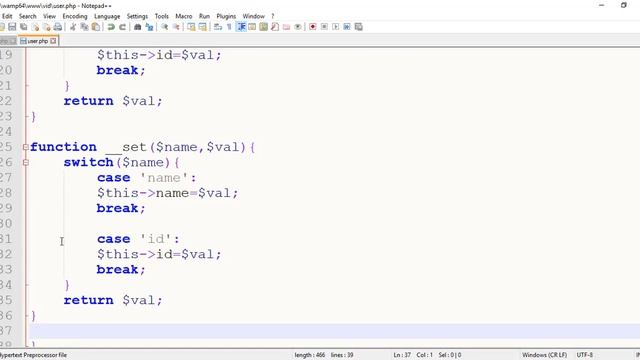This screenshot has width=640, height=360.
Task: Click 'lines : 39' in the status bar
Action: click(x=342, y=355)
